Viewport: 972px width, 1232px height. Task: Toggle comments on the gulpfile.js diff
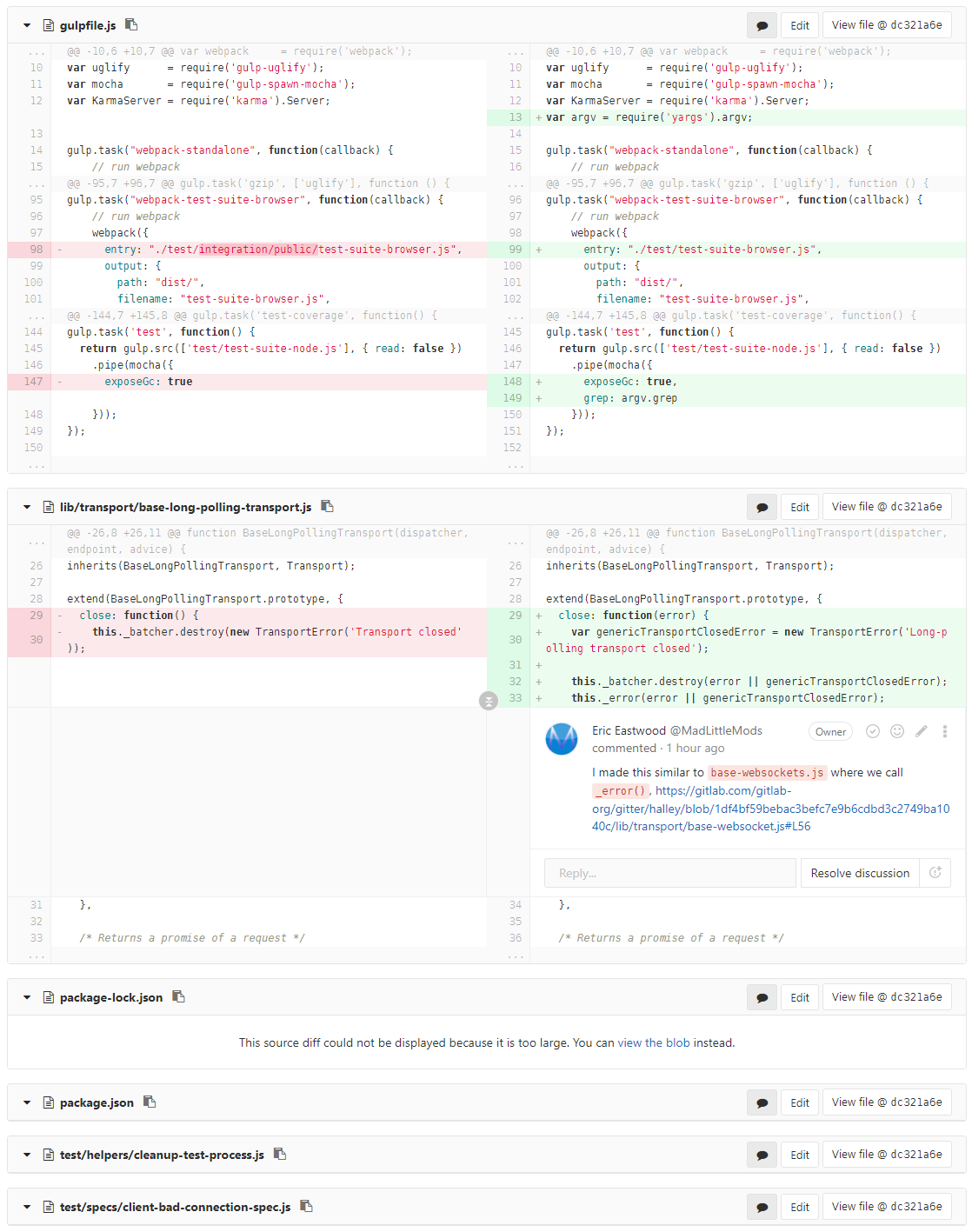coord(762,25)
